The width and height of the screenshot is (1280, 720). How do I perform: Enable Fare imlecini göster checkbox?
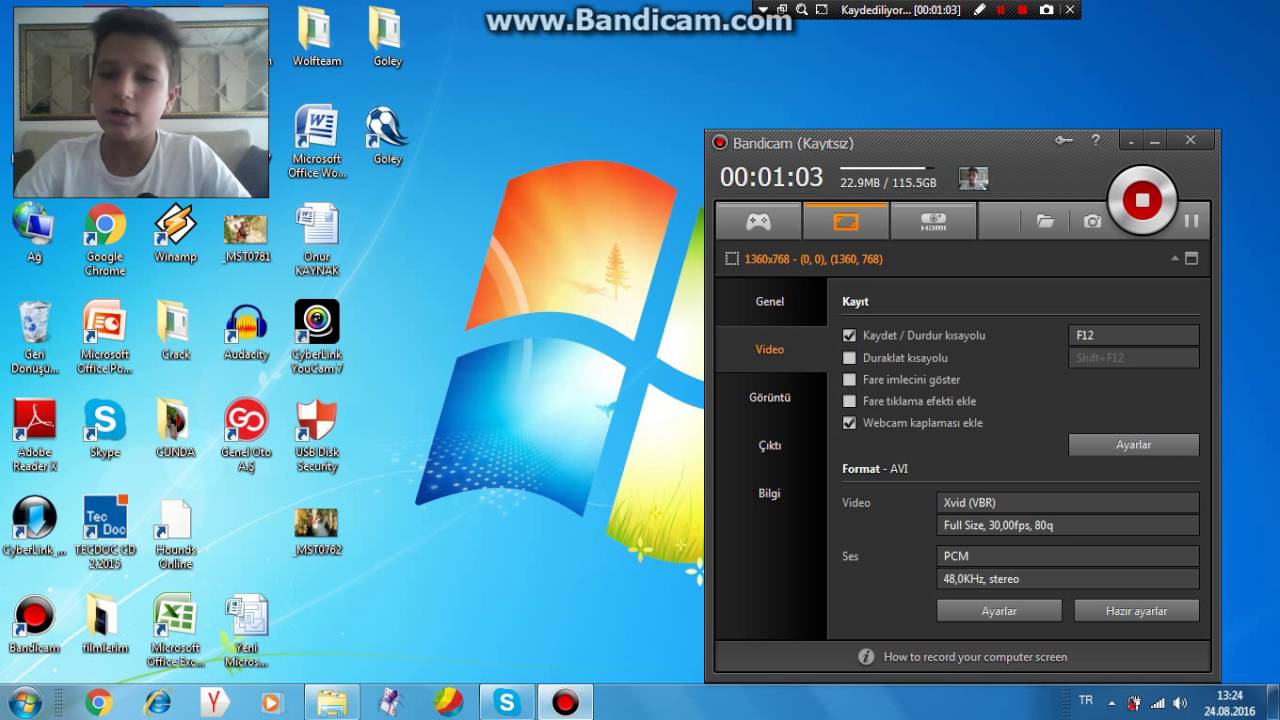[x=850, y=380]
